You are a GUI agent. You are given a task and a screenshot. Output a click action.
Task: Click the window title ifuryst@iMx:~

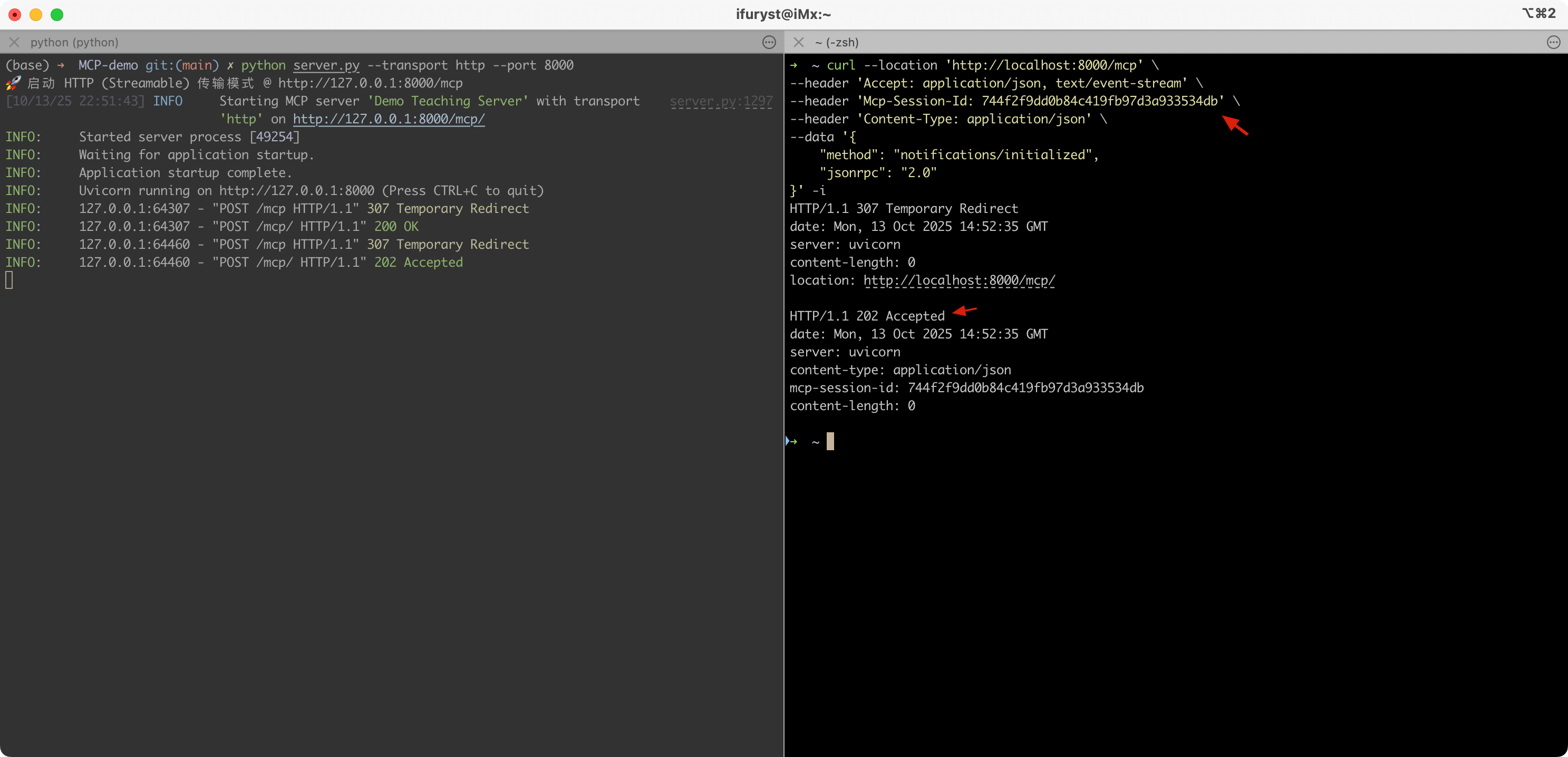tap(783, 14)
